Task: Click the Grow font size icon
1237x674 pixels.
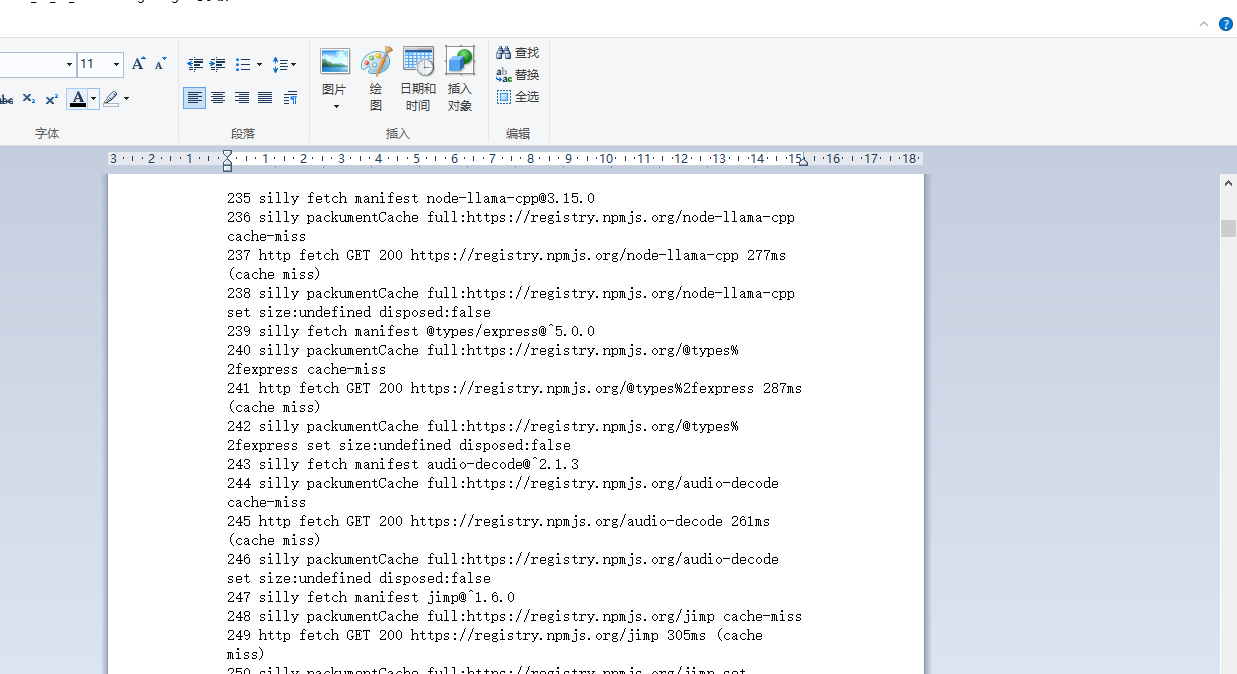Action: (139, 64)
